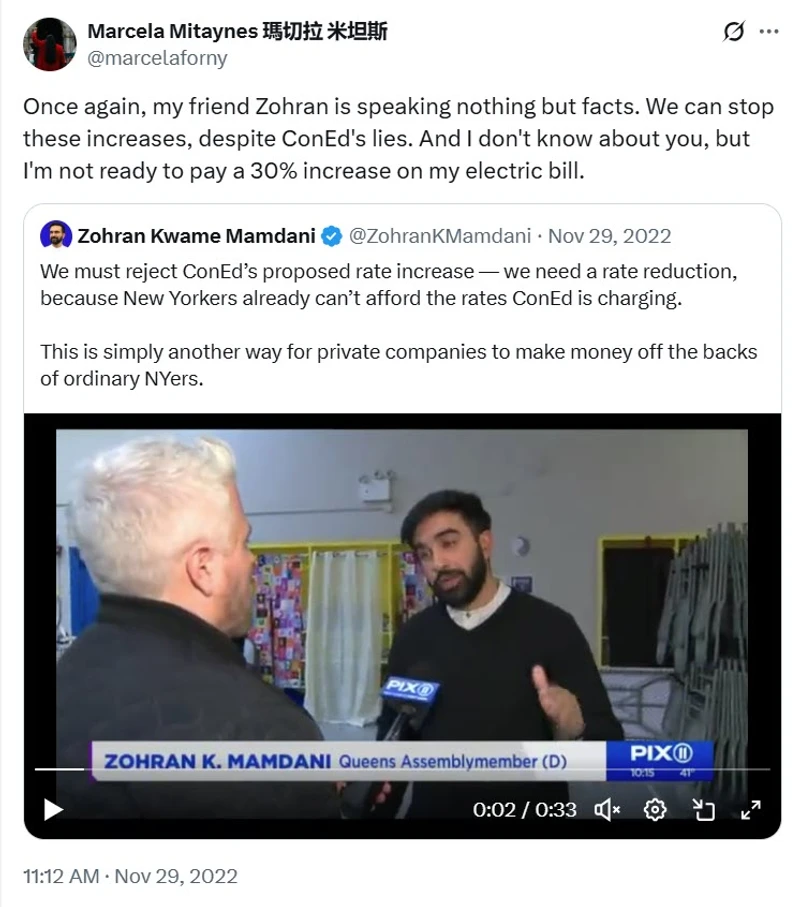Enable picture-in-picture mode for video
This screenshot has height=907, width=800.
tap(703, 810)
